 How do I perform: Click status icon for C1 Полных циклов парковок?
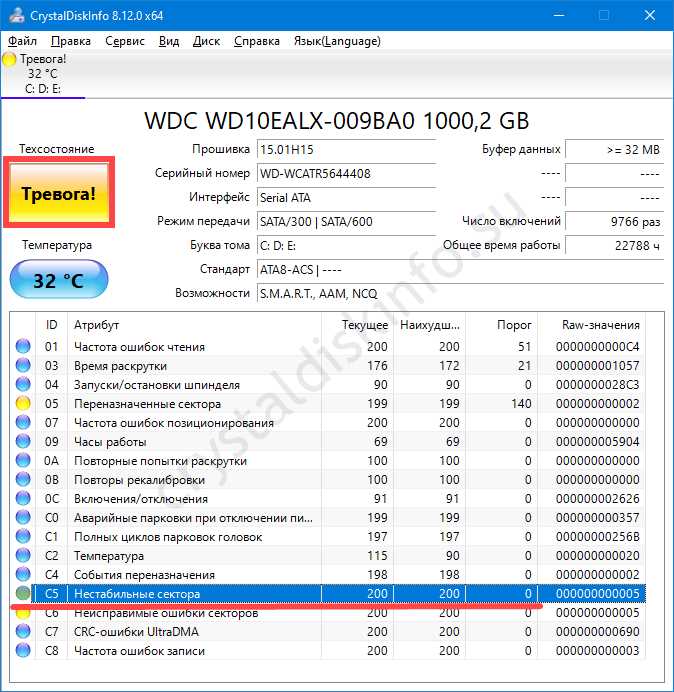(x=23, y=536)
